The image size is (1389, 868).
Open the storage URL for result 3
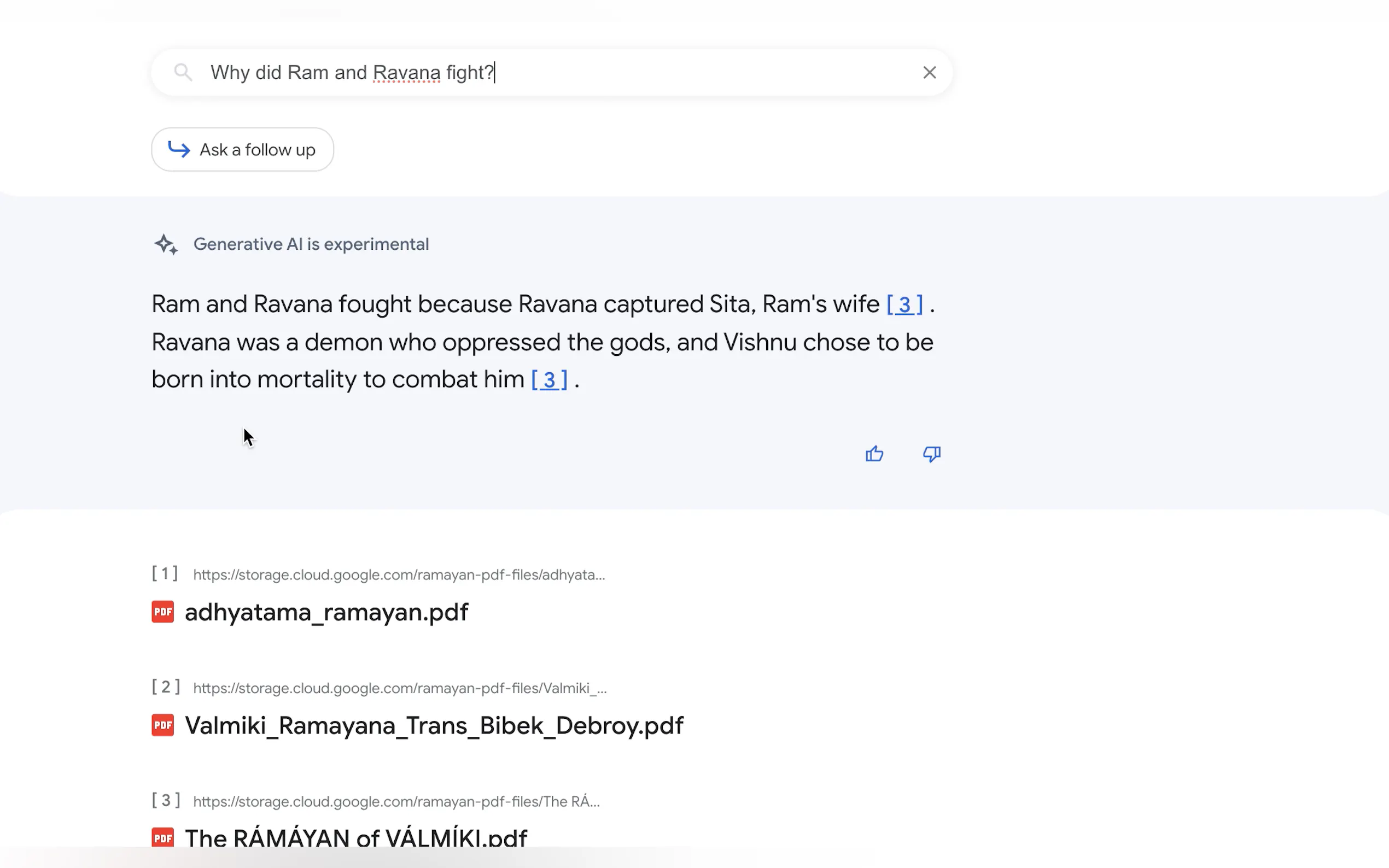click(396, 801)
